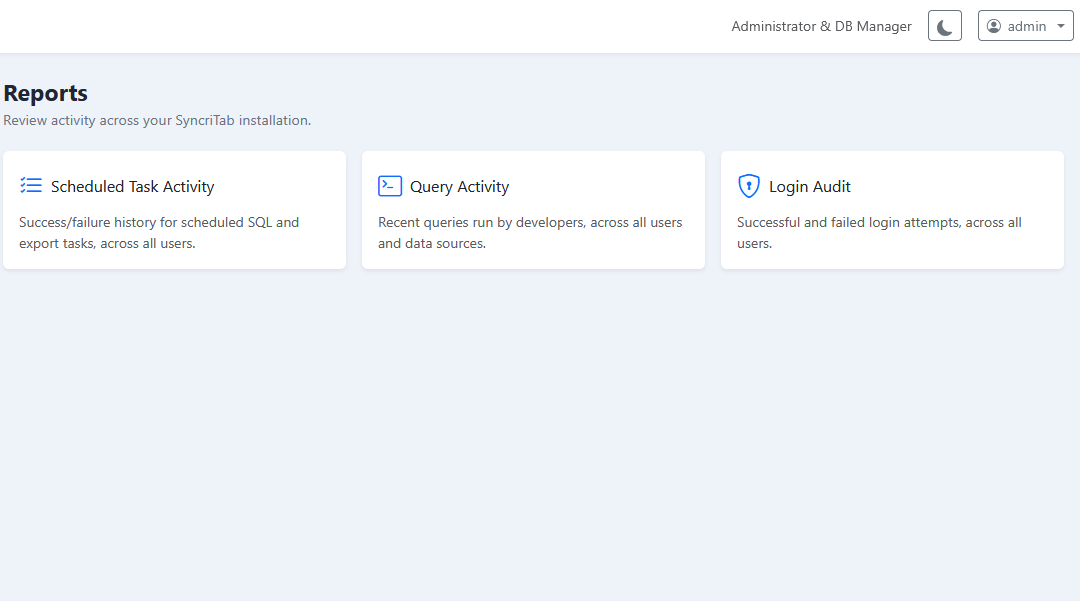Open the Query Activity report
Screen dimensions: 1080x601
pyautogui.click(x=533, y=210)
